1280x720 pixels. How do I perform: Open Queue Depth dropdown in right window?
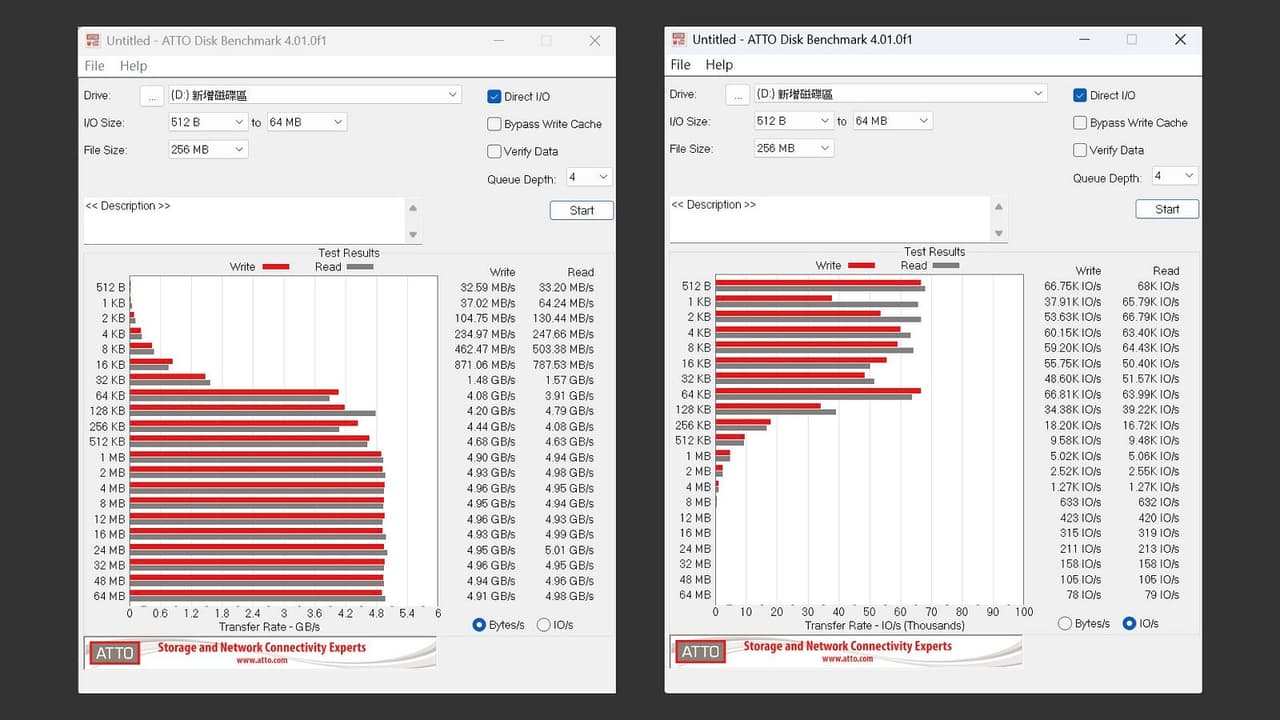[x=1174, y=176]
